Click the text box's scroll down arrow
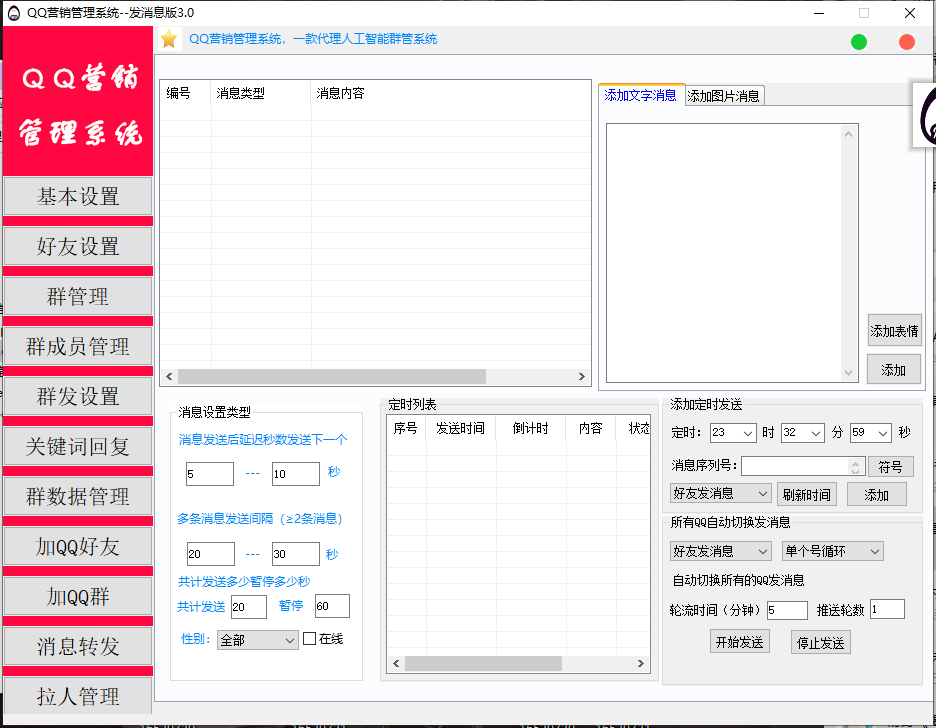 pos(849,373)
